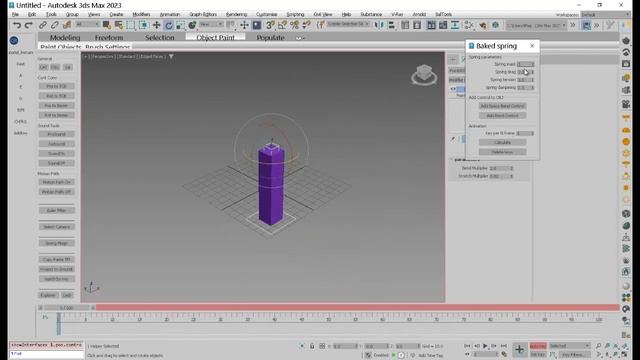Toggle the Spinner Snap button

(306, 25)
